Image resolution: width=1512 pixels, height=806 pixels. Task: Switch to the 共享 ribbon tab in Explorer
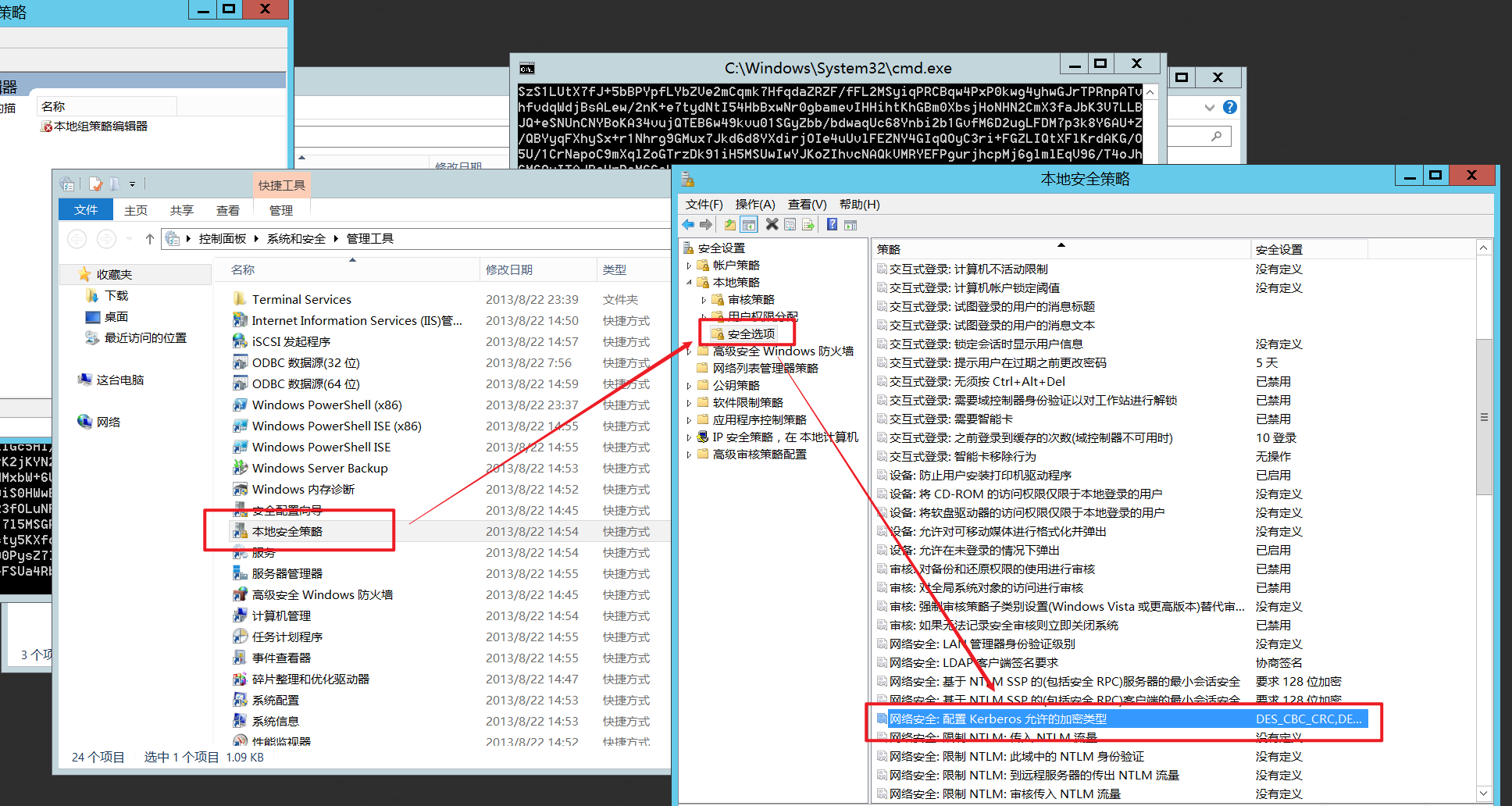click(x=182, y=210)
